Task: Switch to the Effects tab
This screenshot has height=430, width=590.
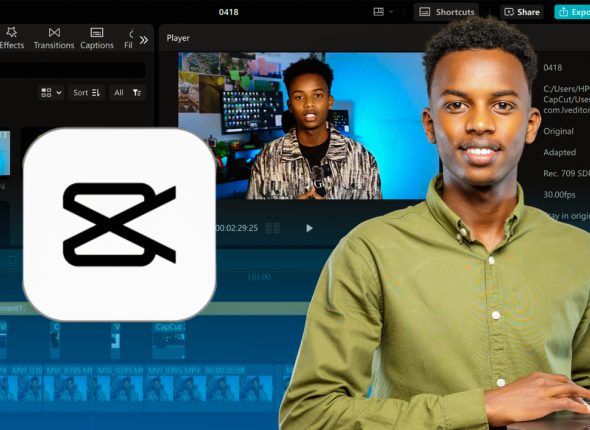Action: coord(12,38)
